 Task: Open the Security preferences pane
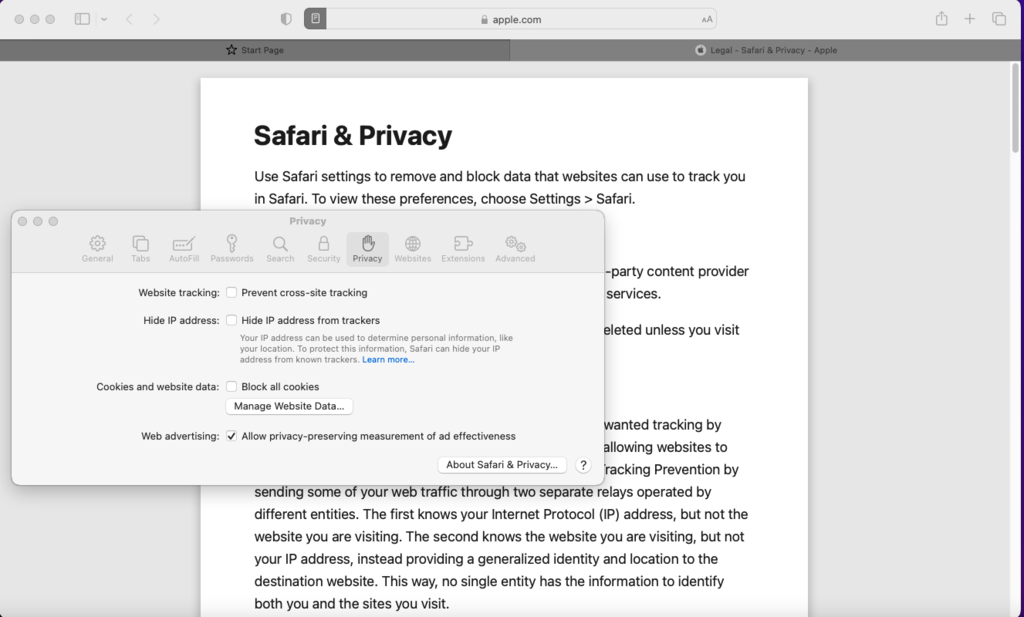click(x=323, y=249)
